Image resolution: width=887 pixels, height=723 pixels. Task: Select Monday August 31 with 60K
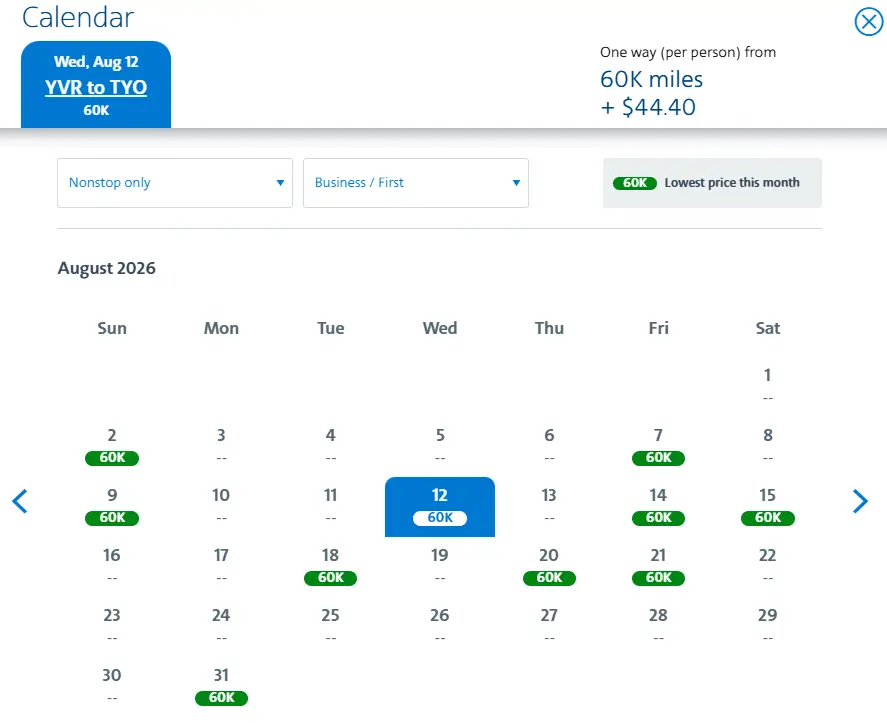click(x=221, y=686)
